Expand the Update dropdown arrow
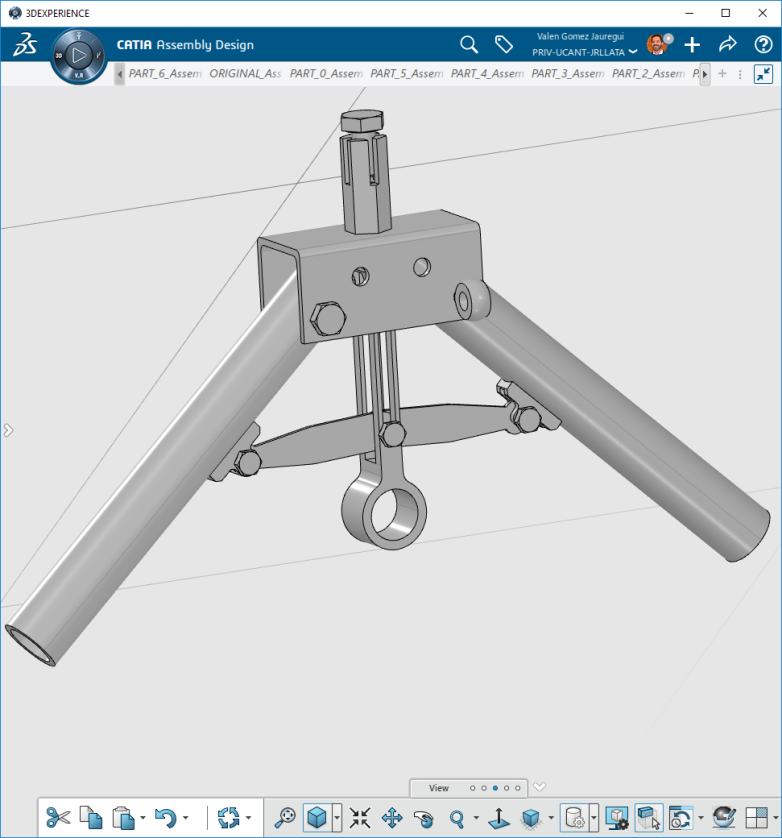 coord(249,818)
